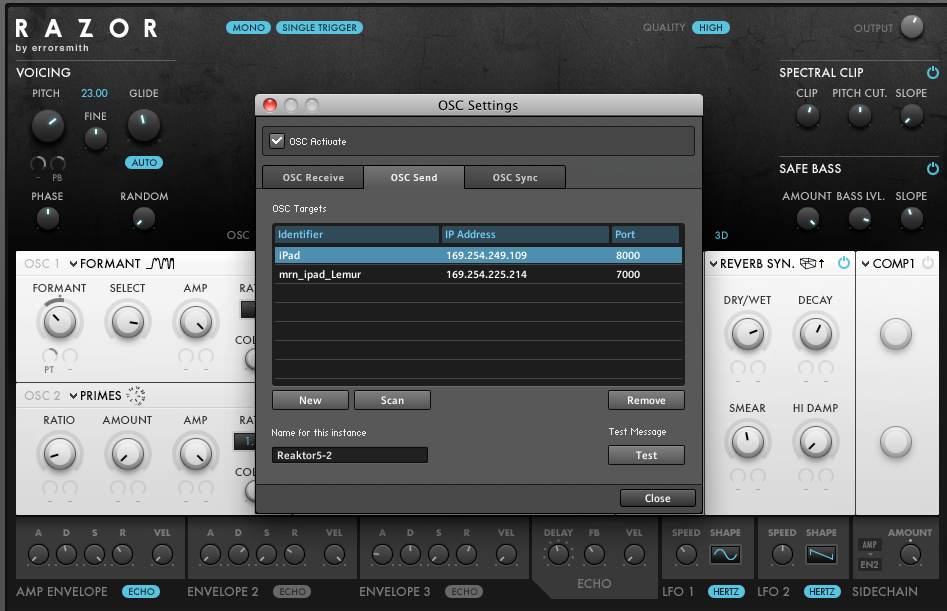Click the Reverb Syn power icon
Screen dimensions: 947x611
tap(843, 264)
